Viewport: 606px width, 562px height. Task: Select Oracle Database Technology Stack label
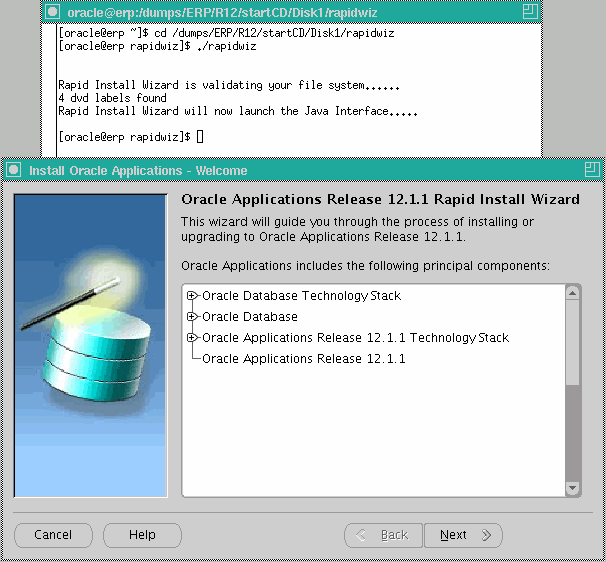(x=301, y=296)
